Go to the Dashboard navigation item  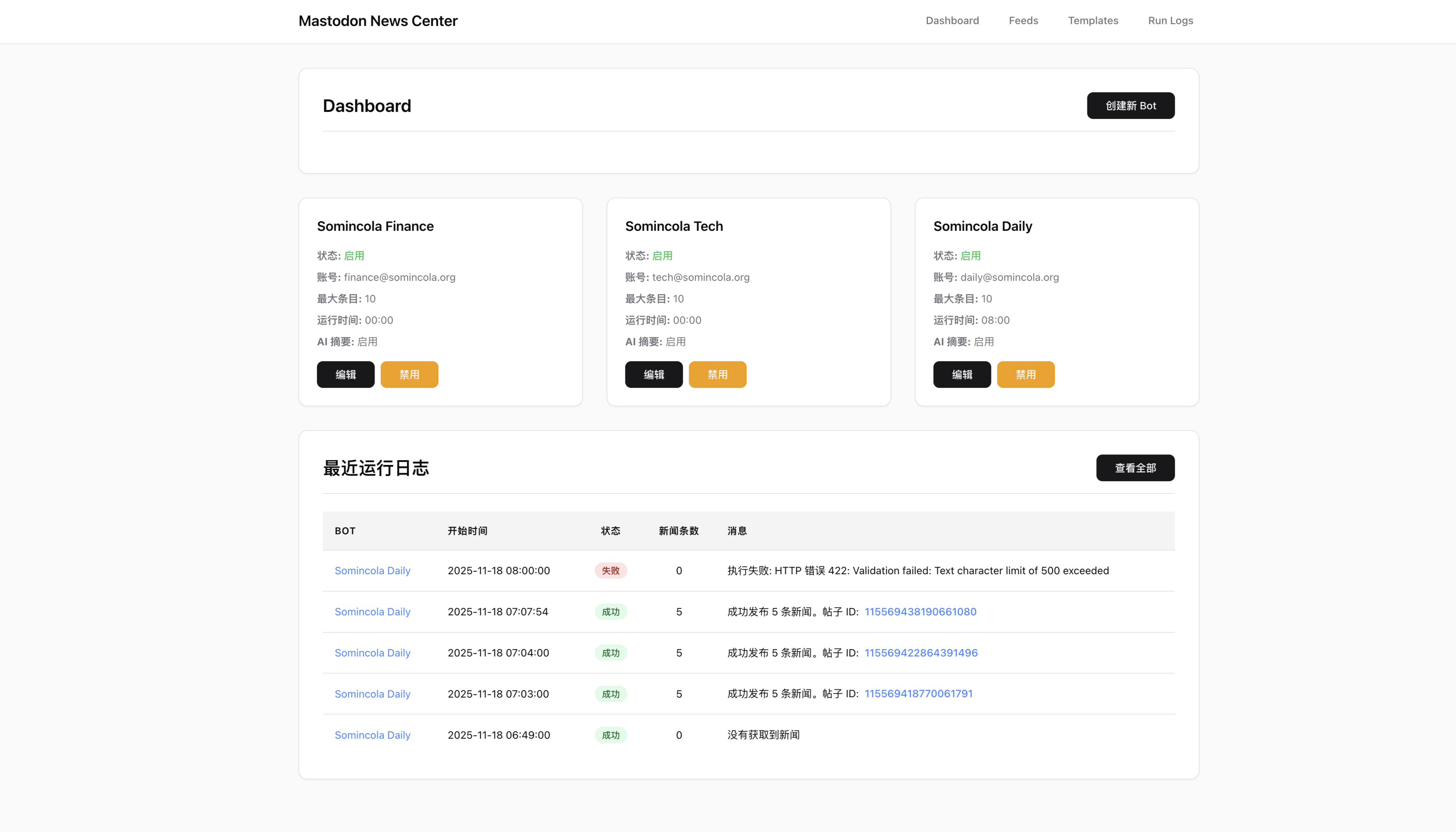952,21
